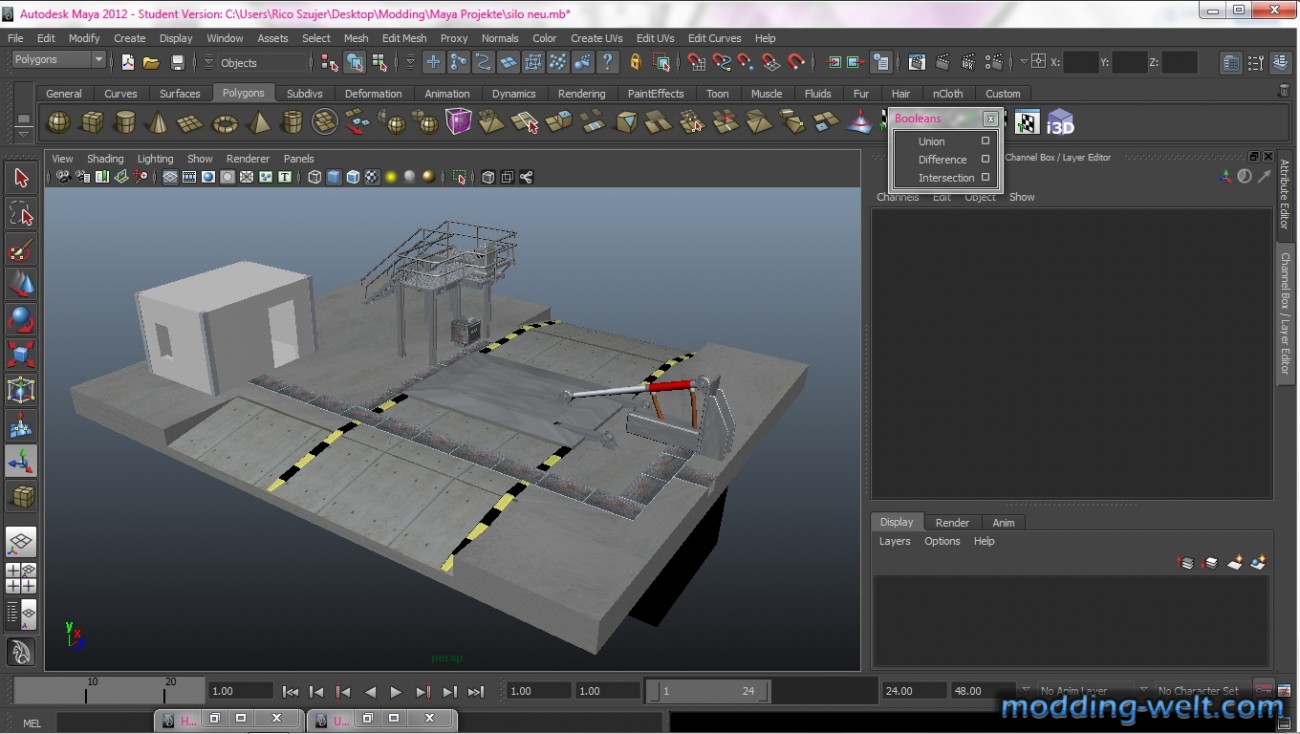Open the Render View clapperboard icon
The image size is (1300, 734).
coord(917,62)
